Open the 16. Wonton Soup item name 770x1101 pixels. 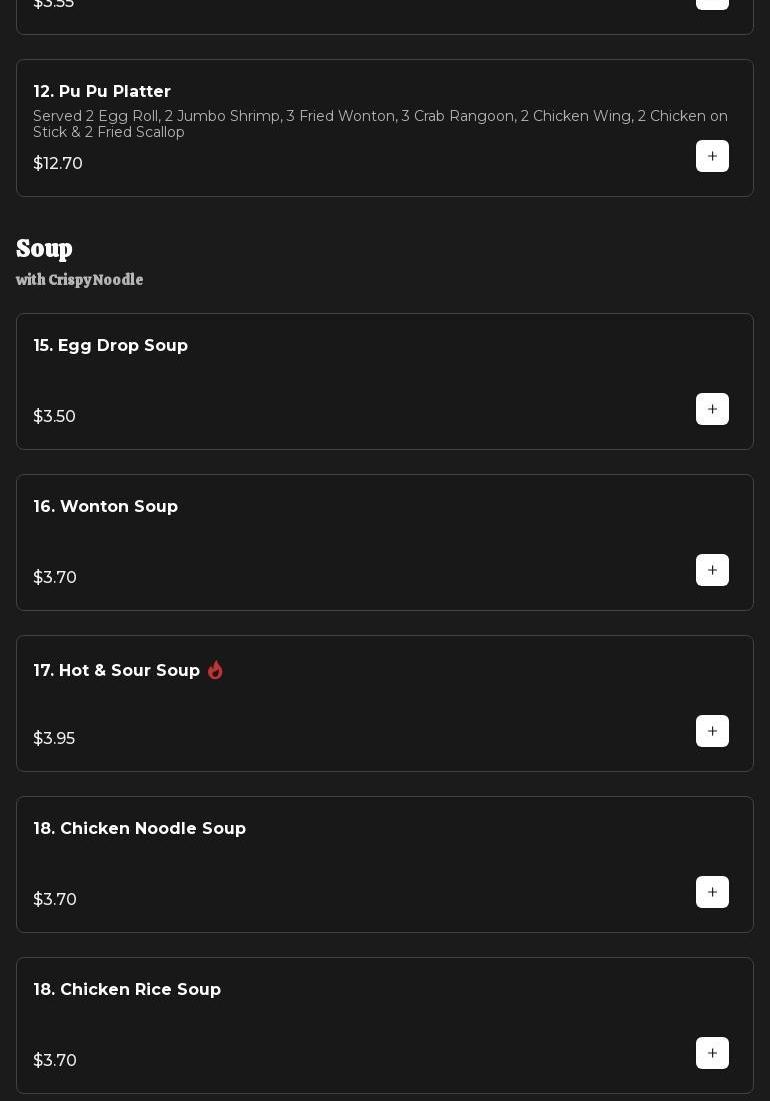click(106, 507)
